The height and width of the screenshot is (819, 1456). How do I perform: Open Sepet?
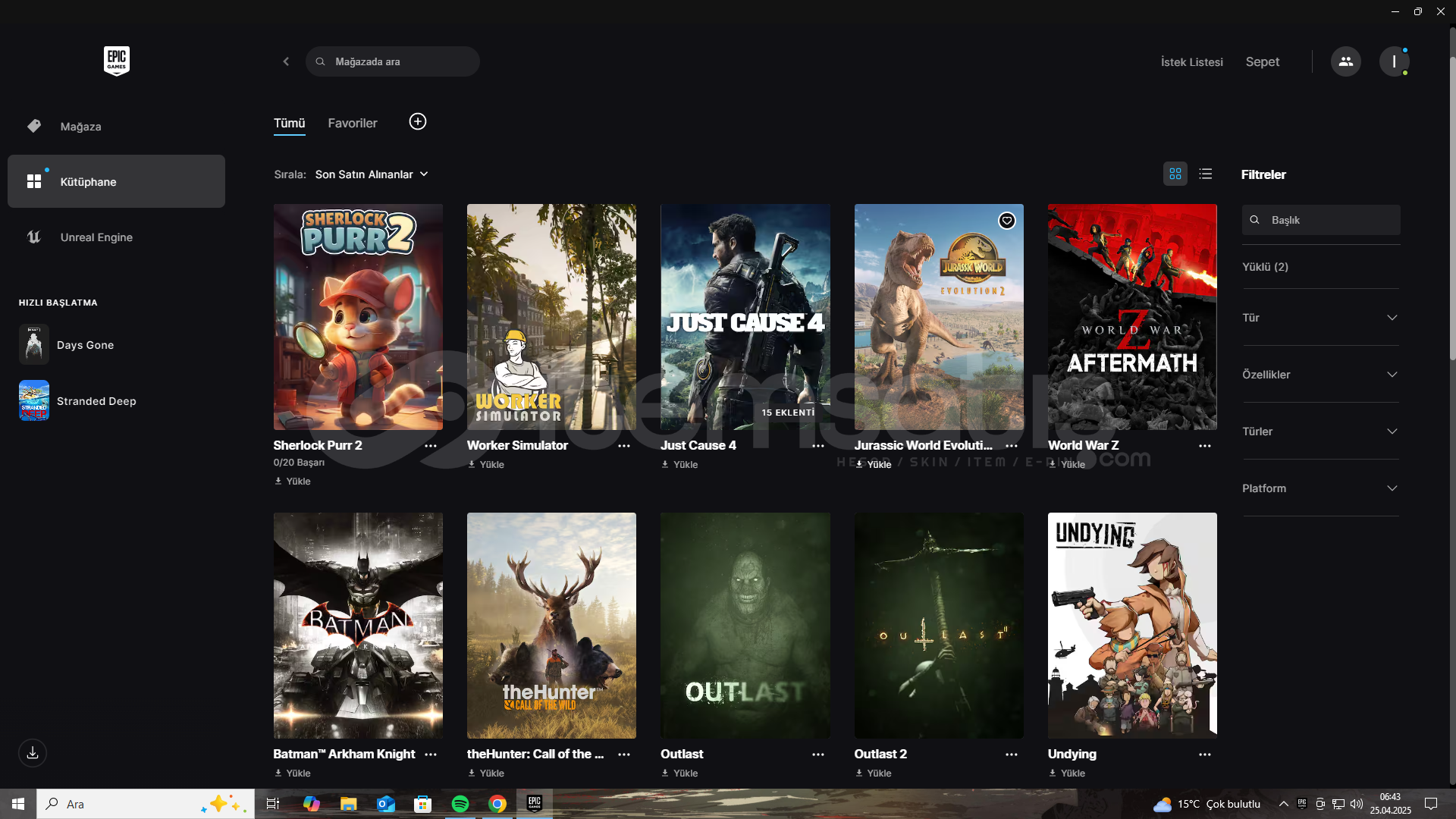pyautogui.click(x=1262, y=62)
